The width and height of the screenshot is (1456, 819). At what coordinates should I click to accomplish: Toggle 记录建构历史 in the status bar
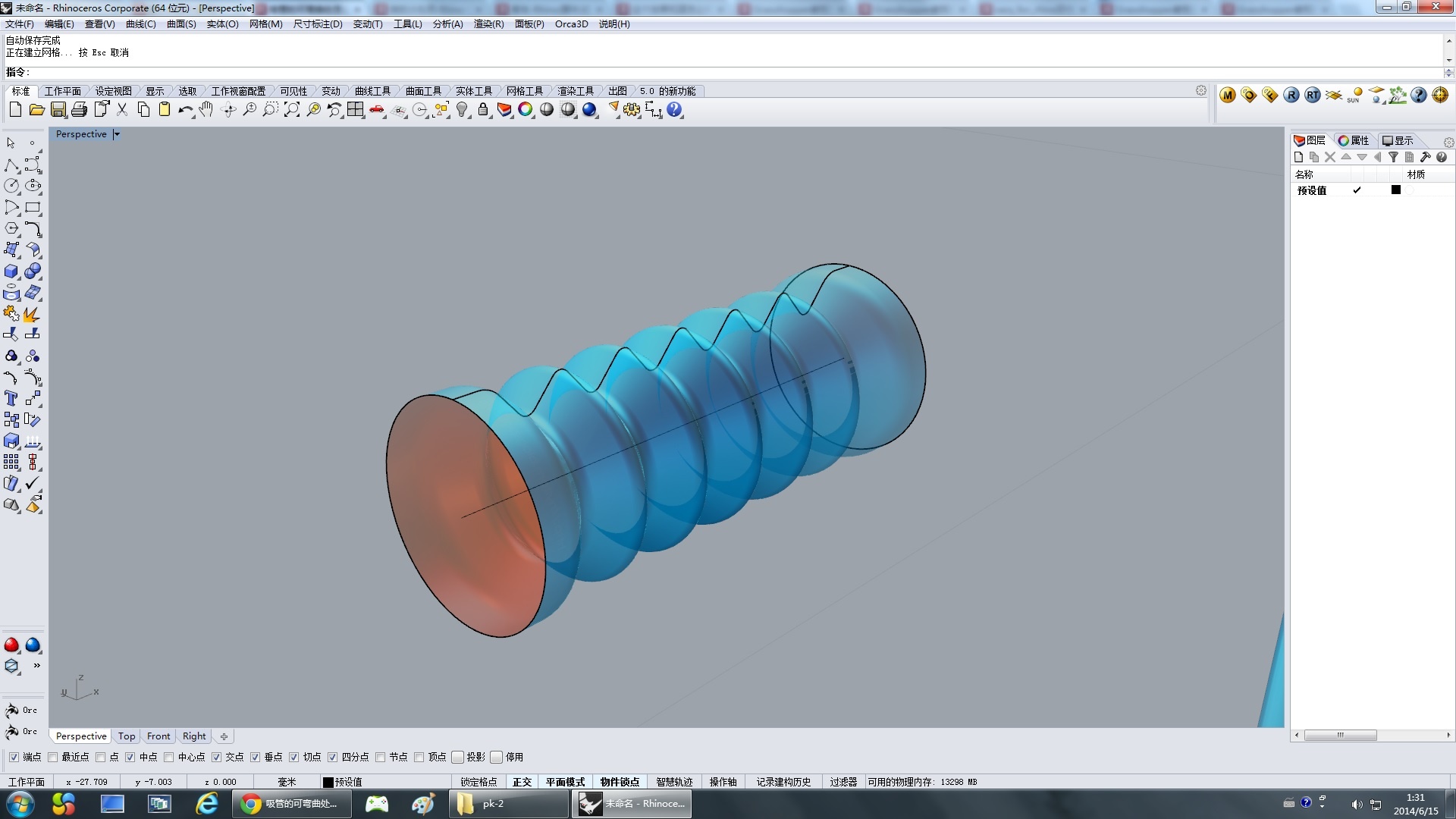tap(784, 782)
